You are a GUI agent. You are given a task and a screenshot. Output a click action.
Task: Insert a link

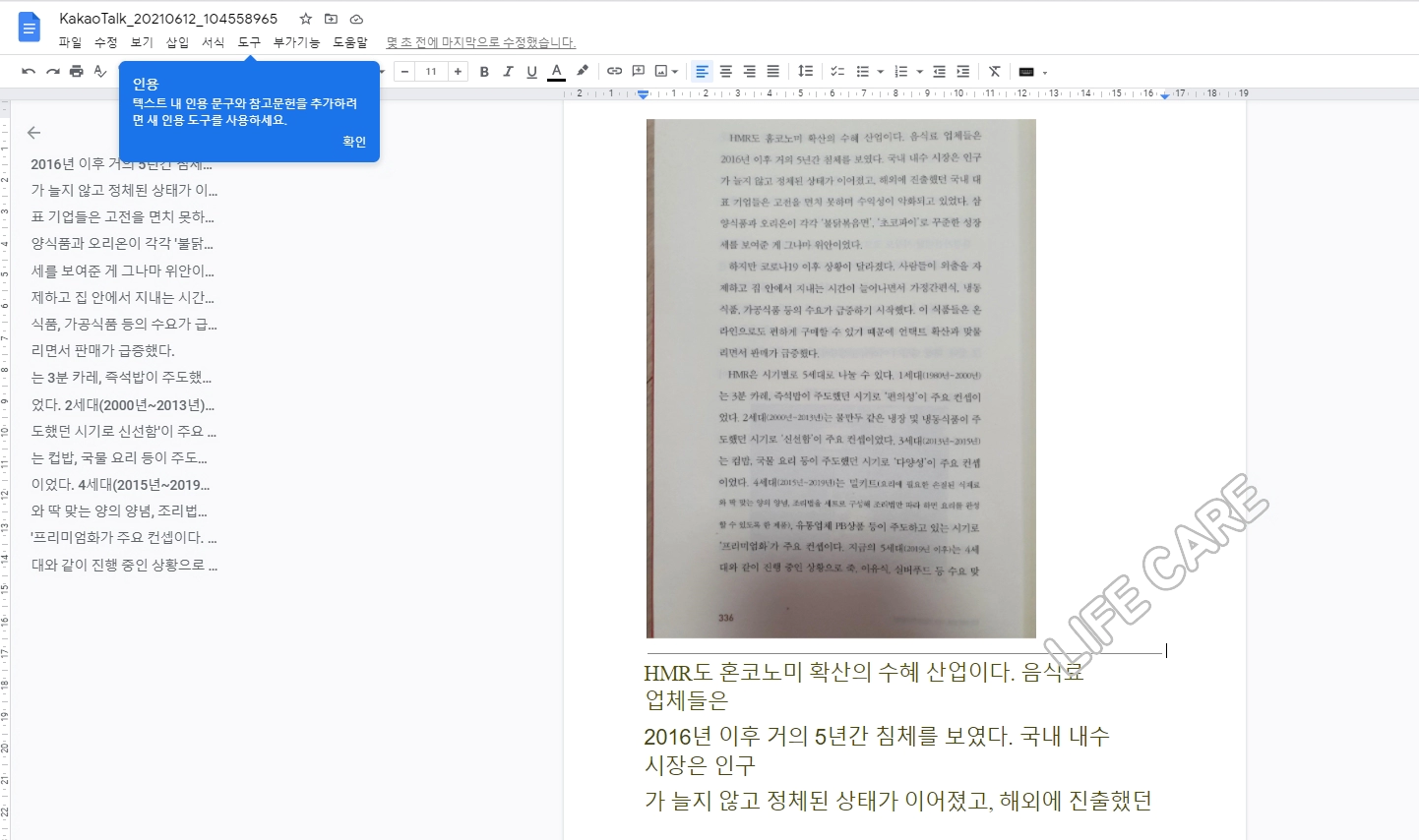click(x=614, y=71)
